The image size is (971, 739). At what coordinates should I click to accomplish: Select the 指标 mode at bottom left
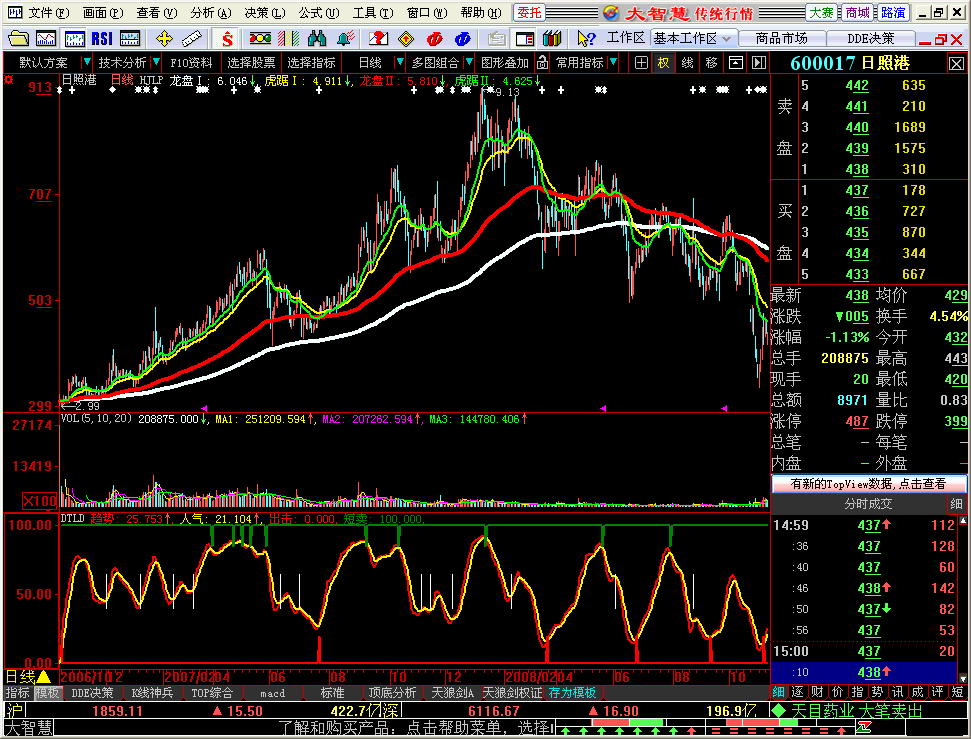17,693
